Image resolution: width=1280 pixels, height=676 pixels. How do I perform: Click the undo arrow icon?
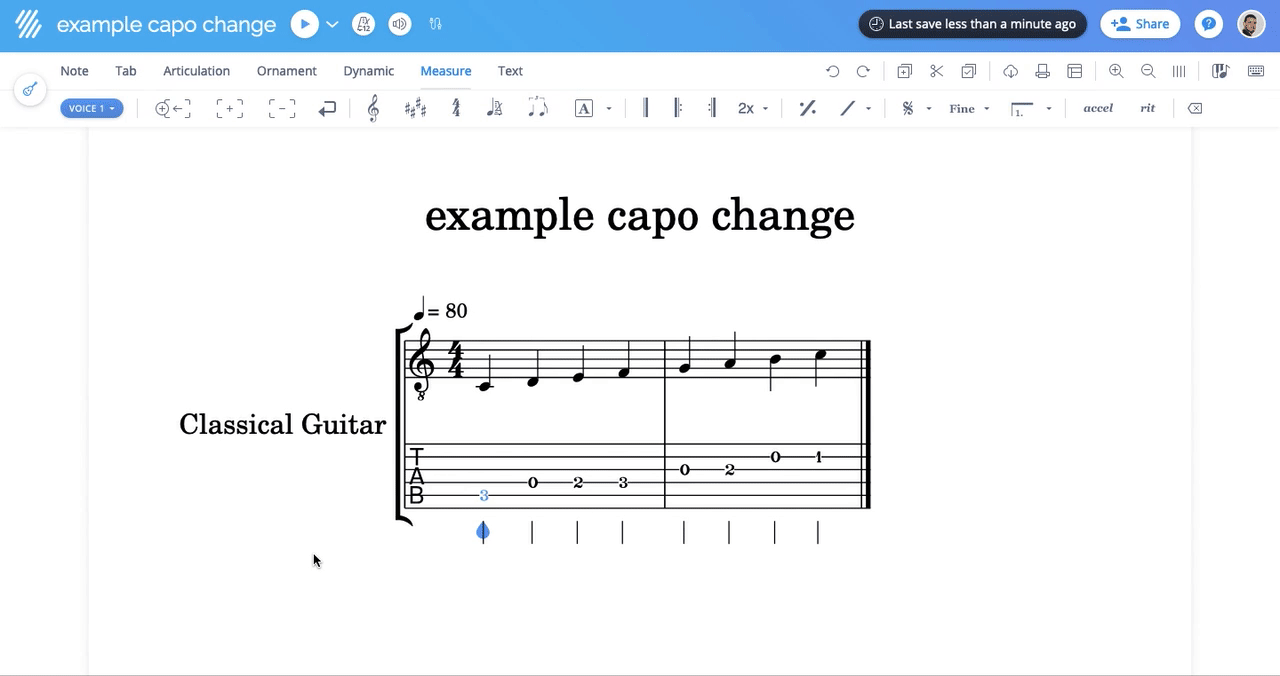click(832, 71)
